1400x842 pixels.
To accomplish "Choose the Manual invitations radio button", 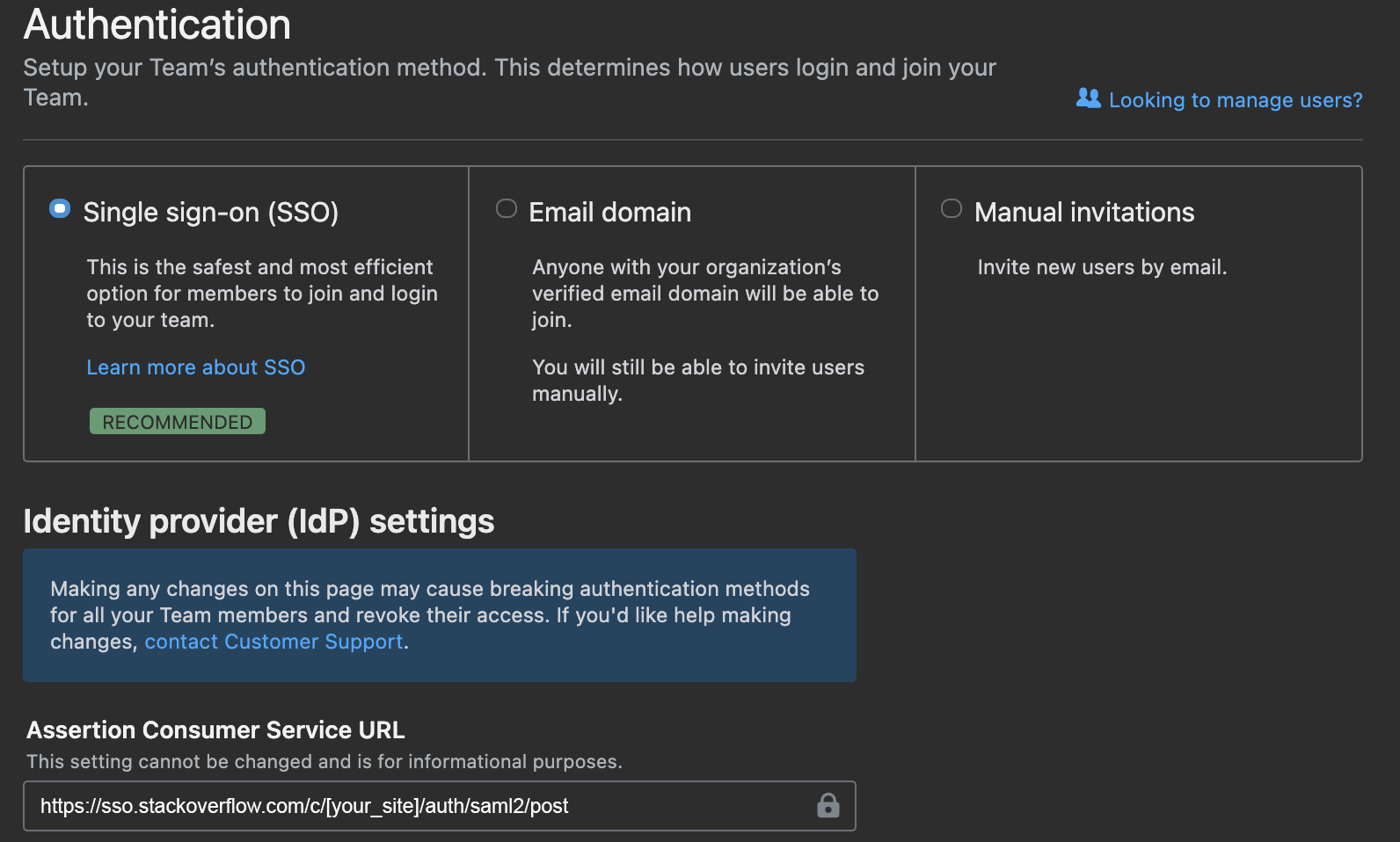I will pos(952,209).
